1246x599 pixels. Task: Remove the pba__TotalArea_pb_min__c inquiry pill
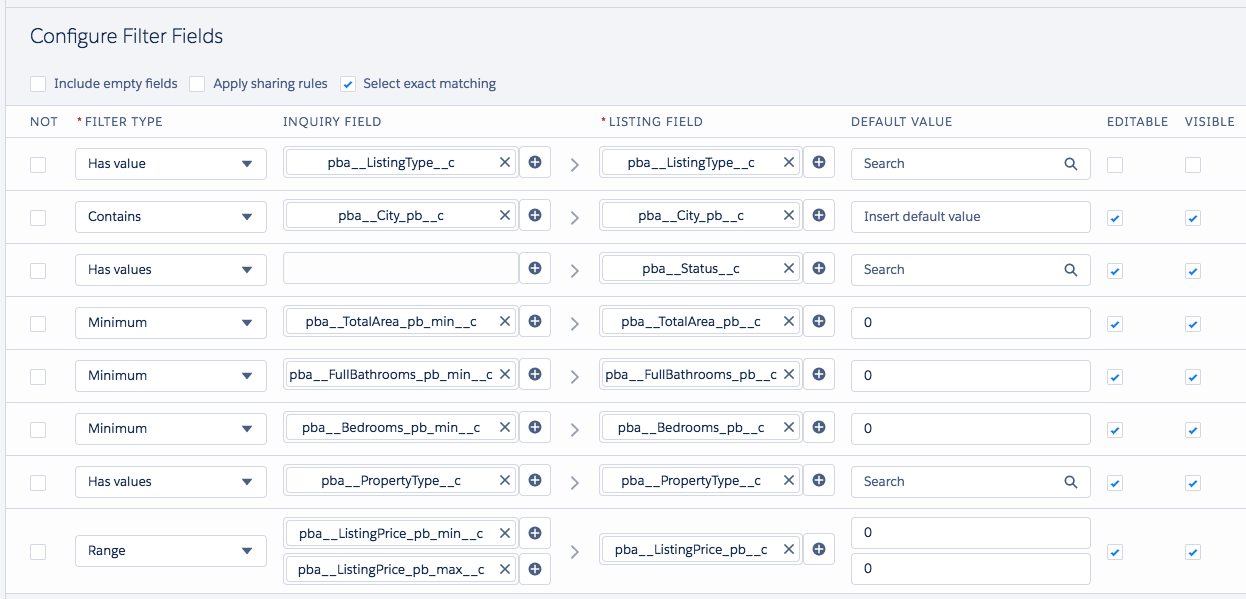pos(506,321)
